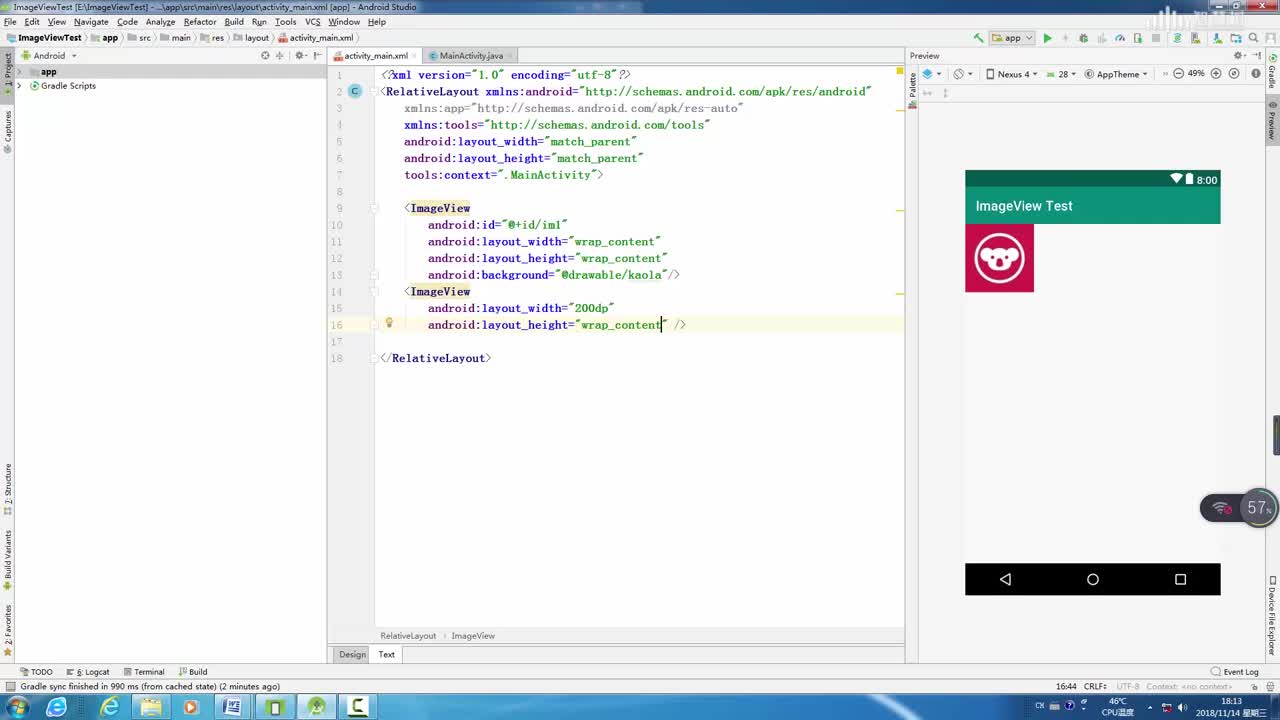Screen dimensions: 1280x720
Task: Click the intention lightbulb on line 16
Action: [x=389, y=324]
